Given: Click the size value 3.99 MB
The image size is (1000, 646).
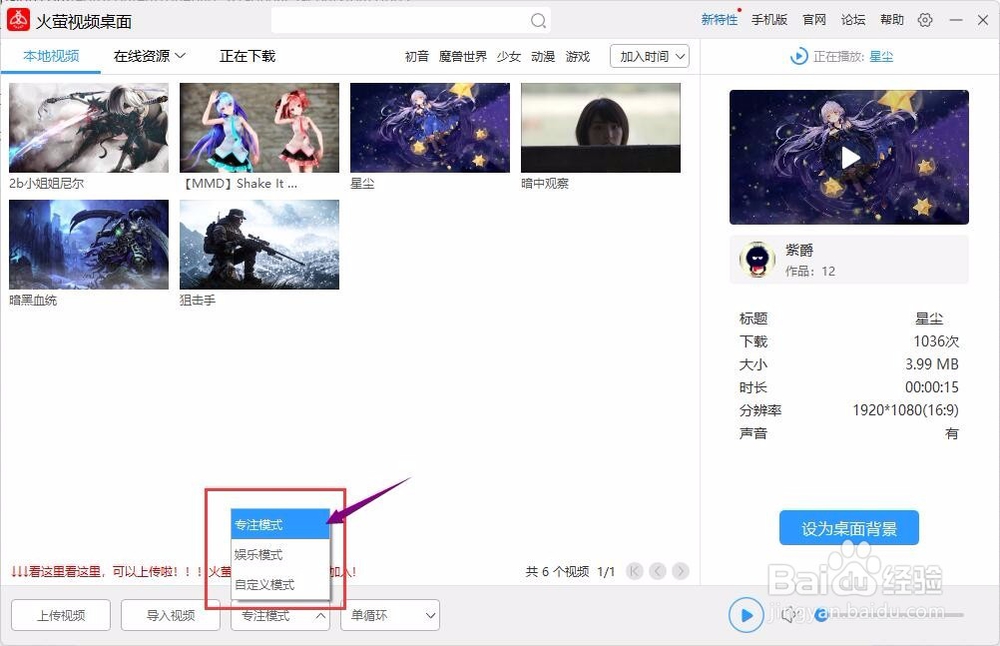Looking at the screenshot, I should [932, 364].
